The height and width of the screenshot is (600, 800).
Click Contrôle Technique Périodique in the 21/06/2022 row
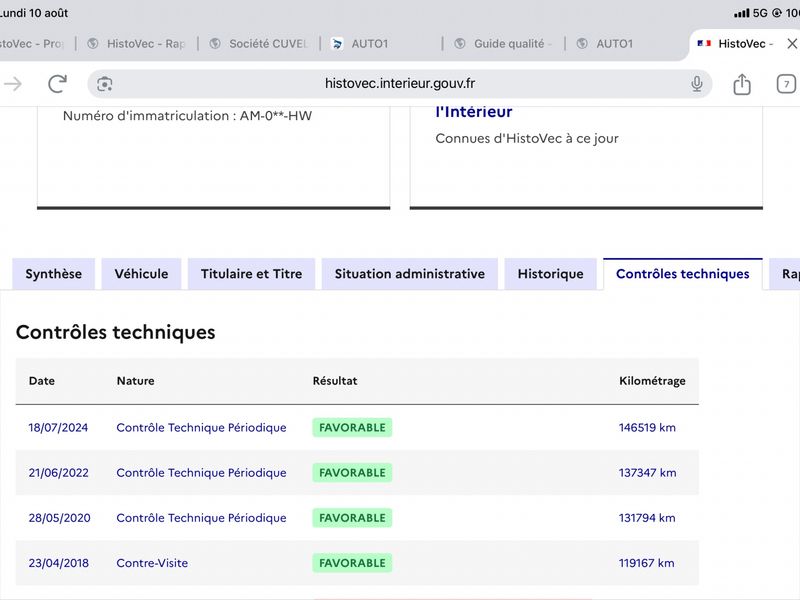click(201, 473)
